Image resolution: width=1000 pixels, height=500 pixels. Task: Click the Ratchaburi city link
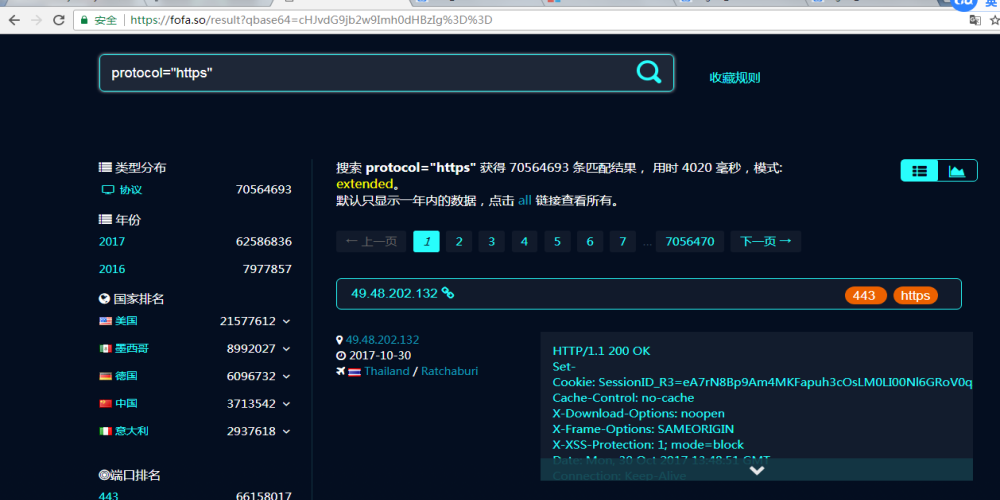tap(449, 371)
